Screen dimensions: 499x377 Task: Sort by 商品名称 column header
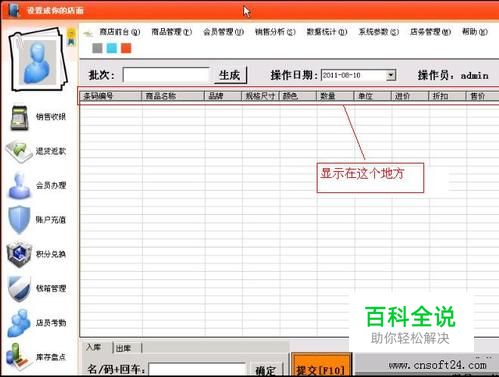click(173, 96)
